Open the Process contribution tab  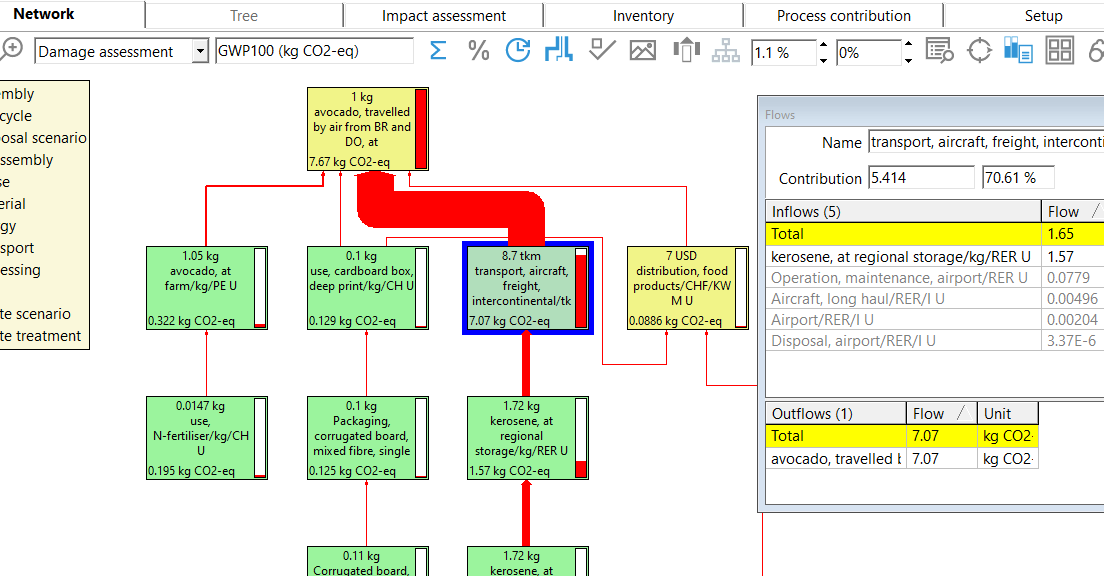(843, 15)
